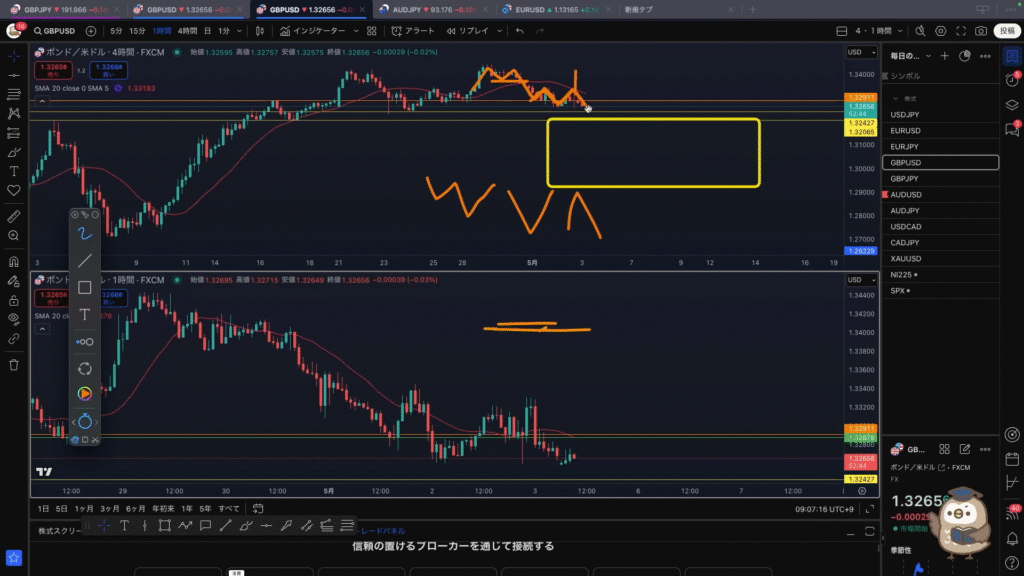Take a chart snapshot with the camera icon
The image size is (1024, 576).
[x=981, y=31]
